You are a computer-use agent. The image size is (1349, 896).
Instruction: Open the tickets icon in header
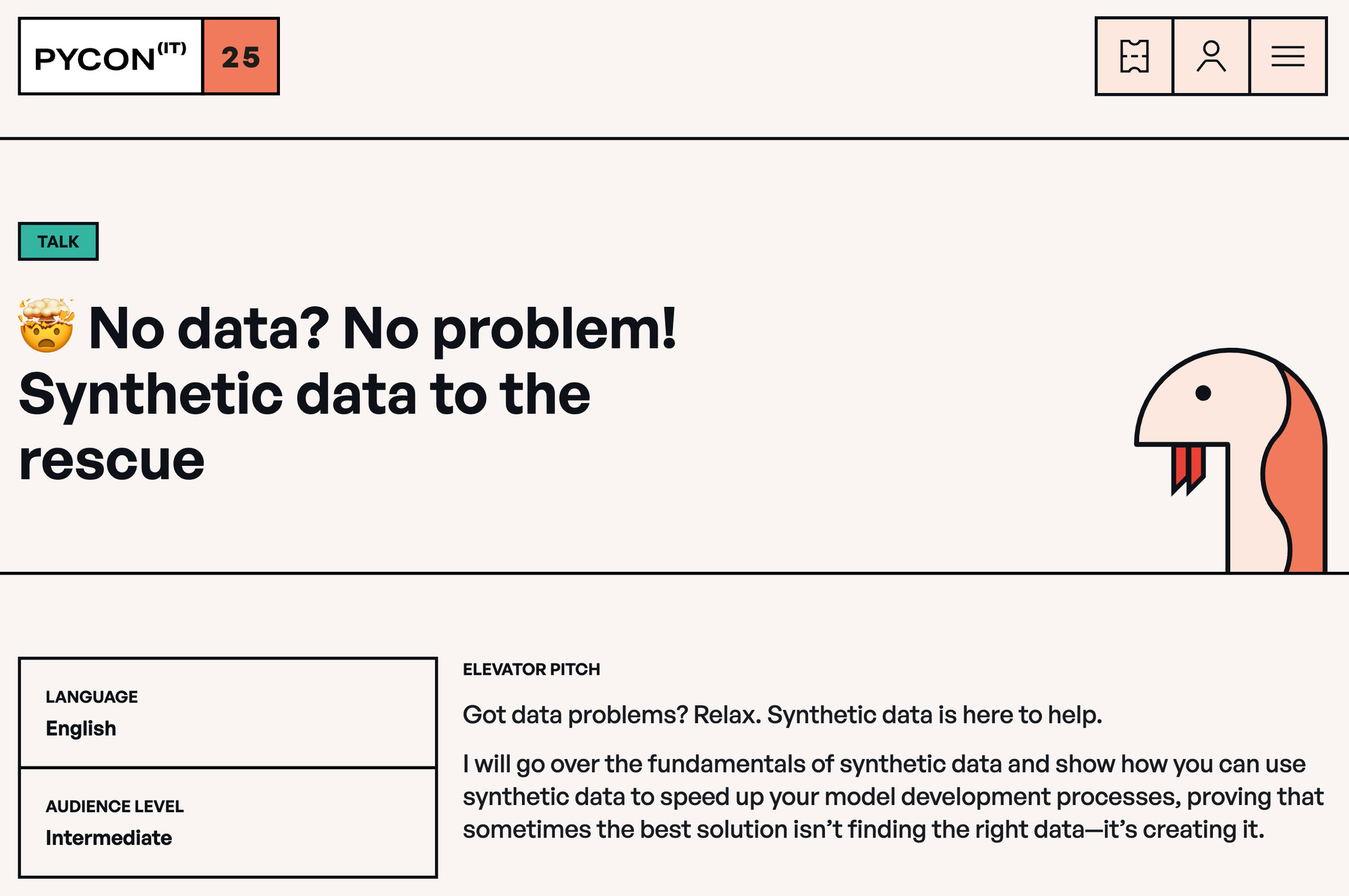point(1134,56)
